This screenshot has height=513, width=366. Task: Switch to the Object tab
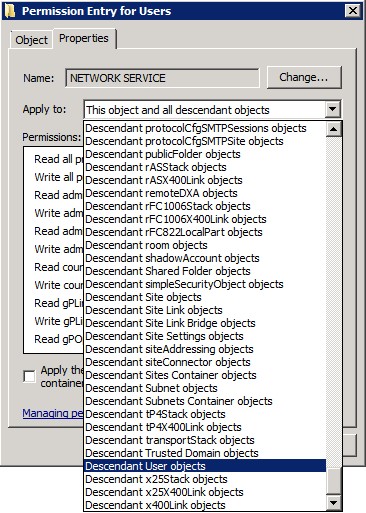tap(31, 40)
